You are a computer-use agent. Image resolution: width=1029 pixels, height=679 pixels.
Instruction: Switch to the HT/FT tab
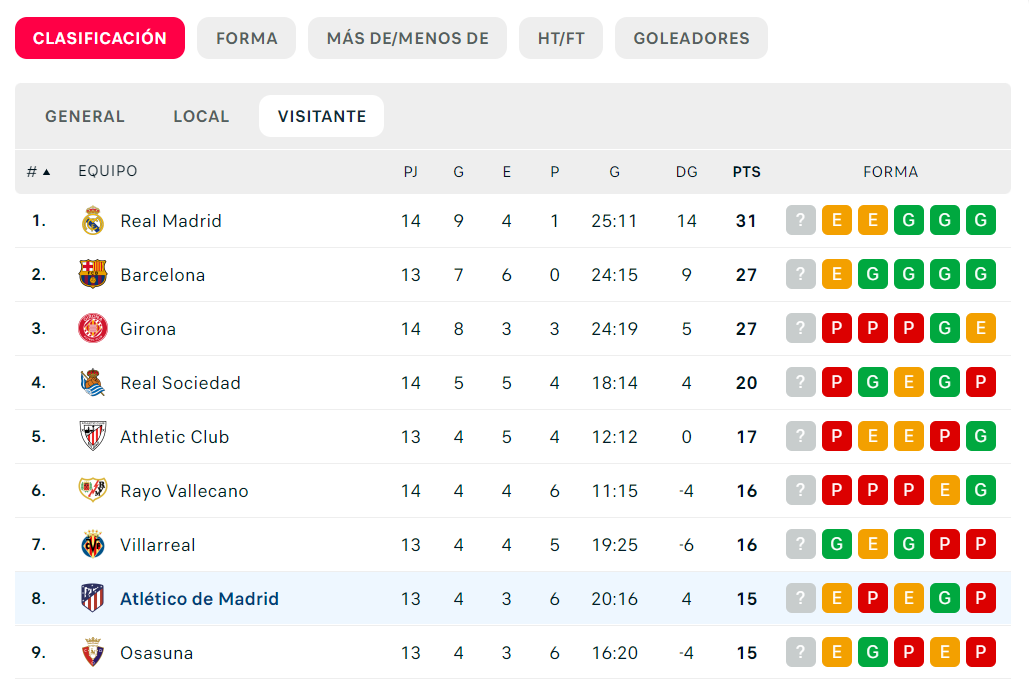pyautogui.click(x=560, y=38)
